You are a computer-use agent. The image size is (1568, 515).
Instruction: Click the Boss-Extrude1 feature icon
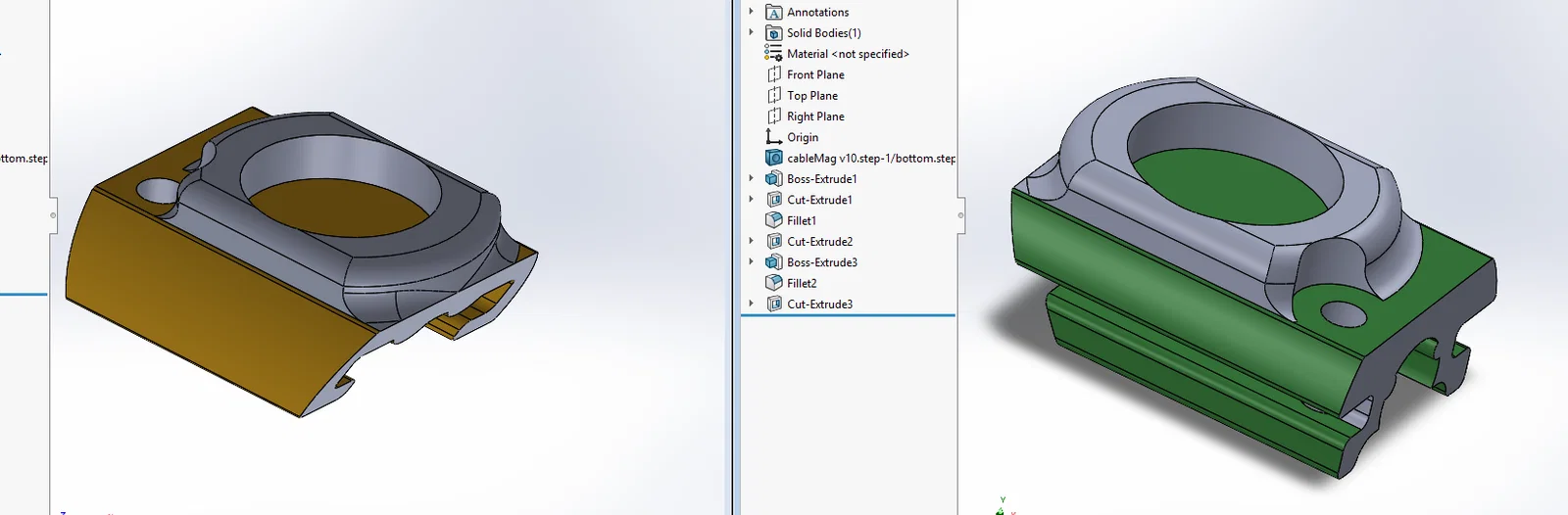coord(774,178)
